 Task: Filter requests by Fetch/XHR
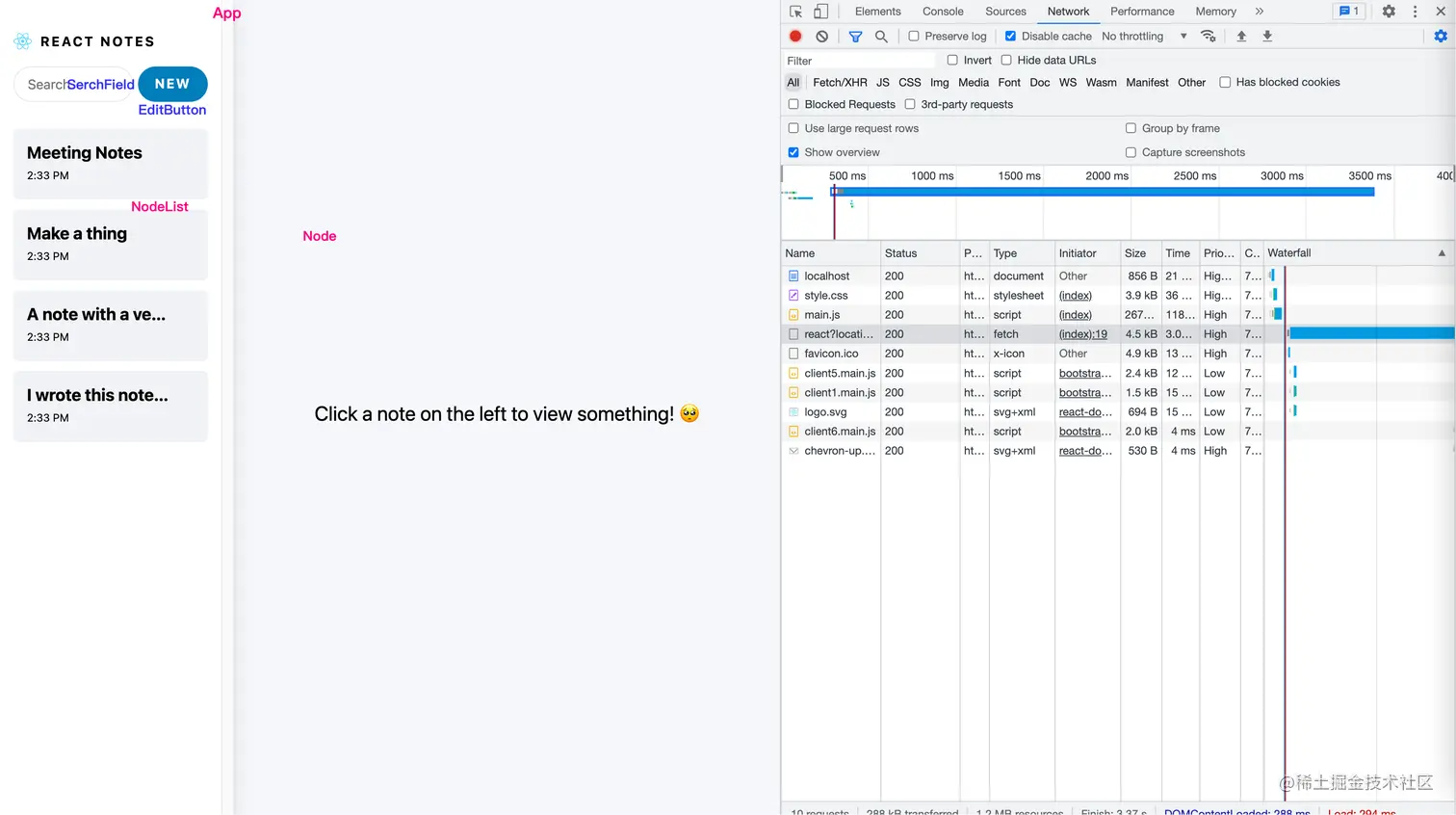point(840,82)
